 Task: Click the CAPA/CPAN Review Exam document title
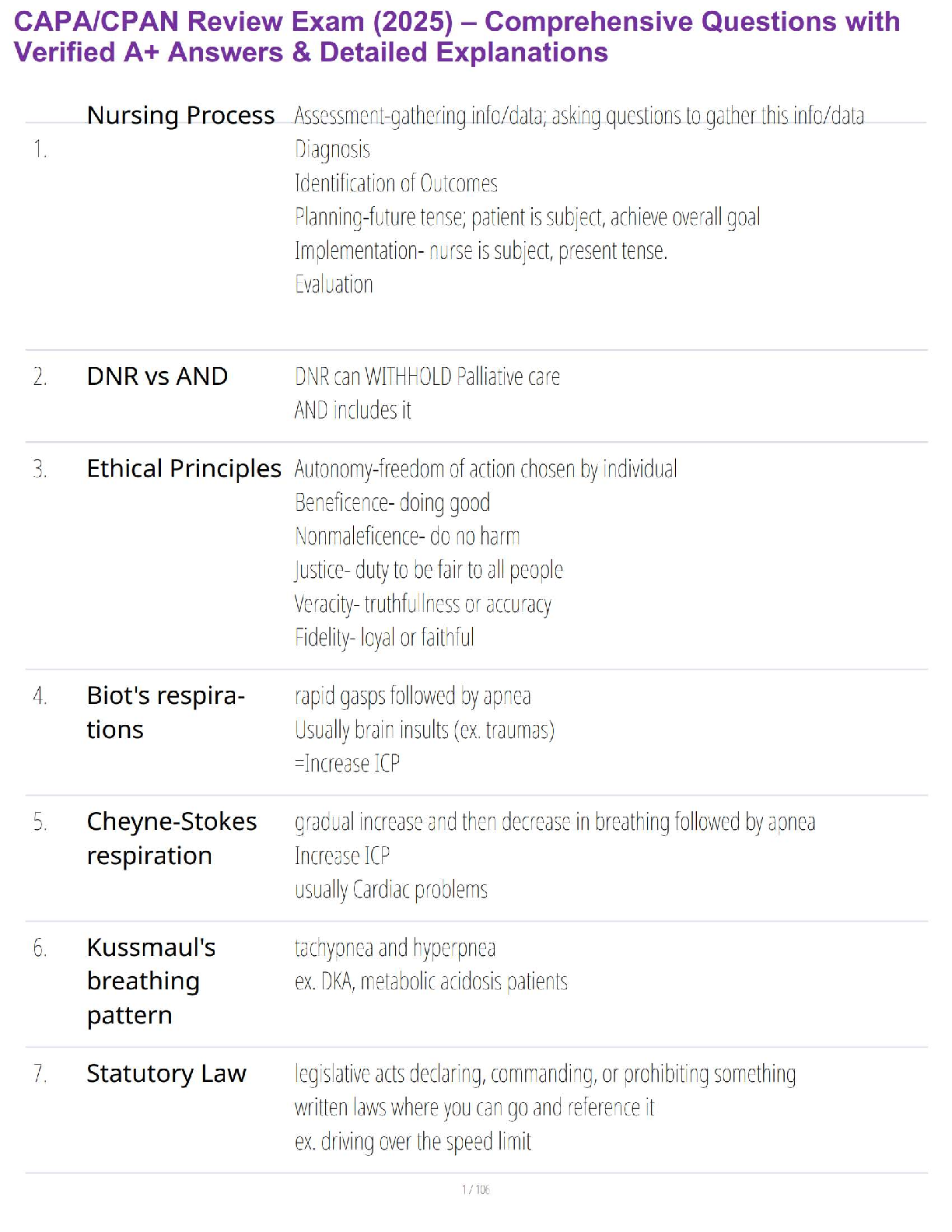tap(457, 37)
